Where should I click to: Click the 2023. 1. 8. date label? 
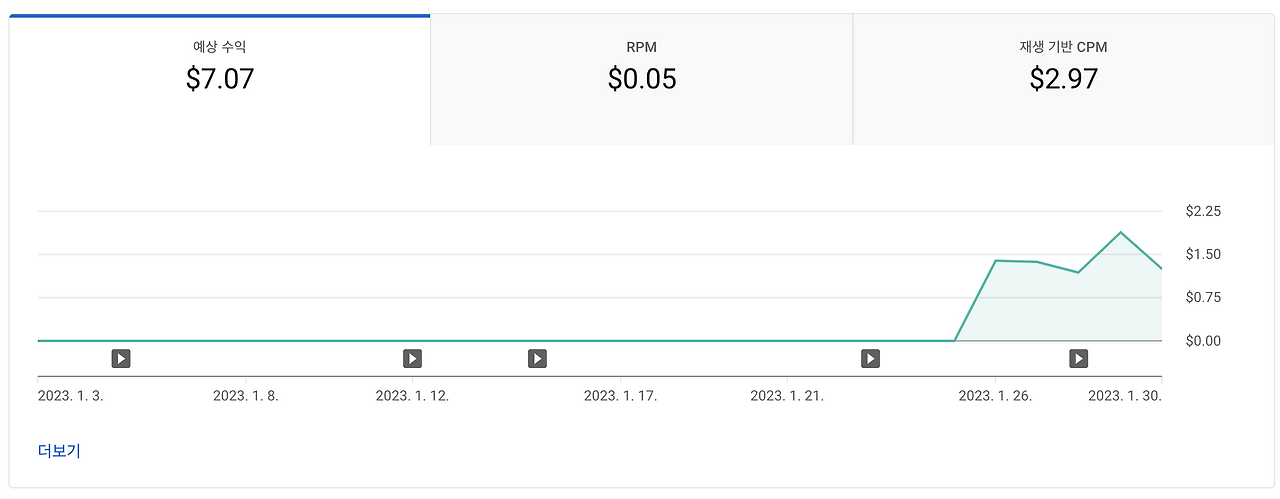[246, 396]
